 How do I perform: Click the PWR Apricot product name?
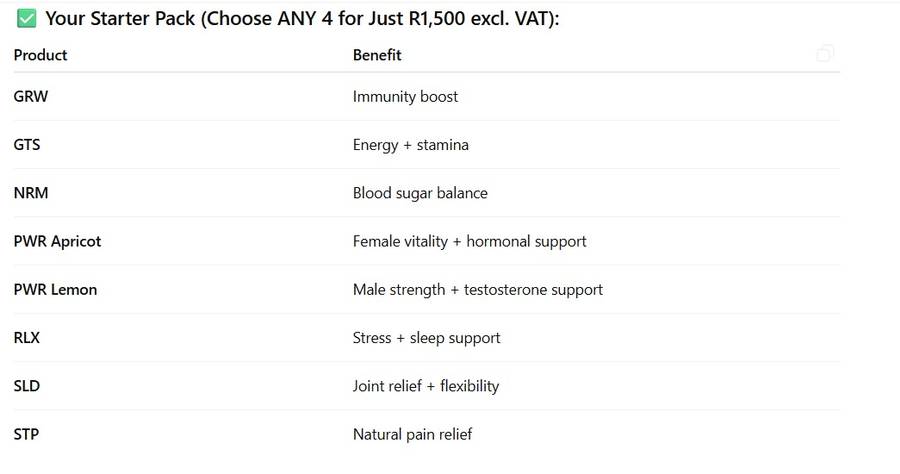tap(57, 241)
